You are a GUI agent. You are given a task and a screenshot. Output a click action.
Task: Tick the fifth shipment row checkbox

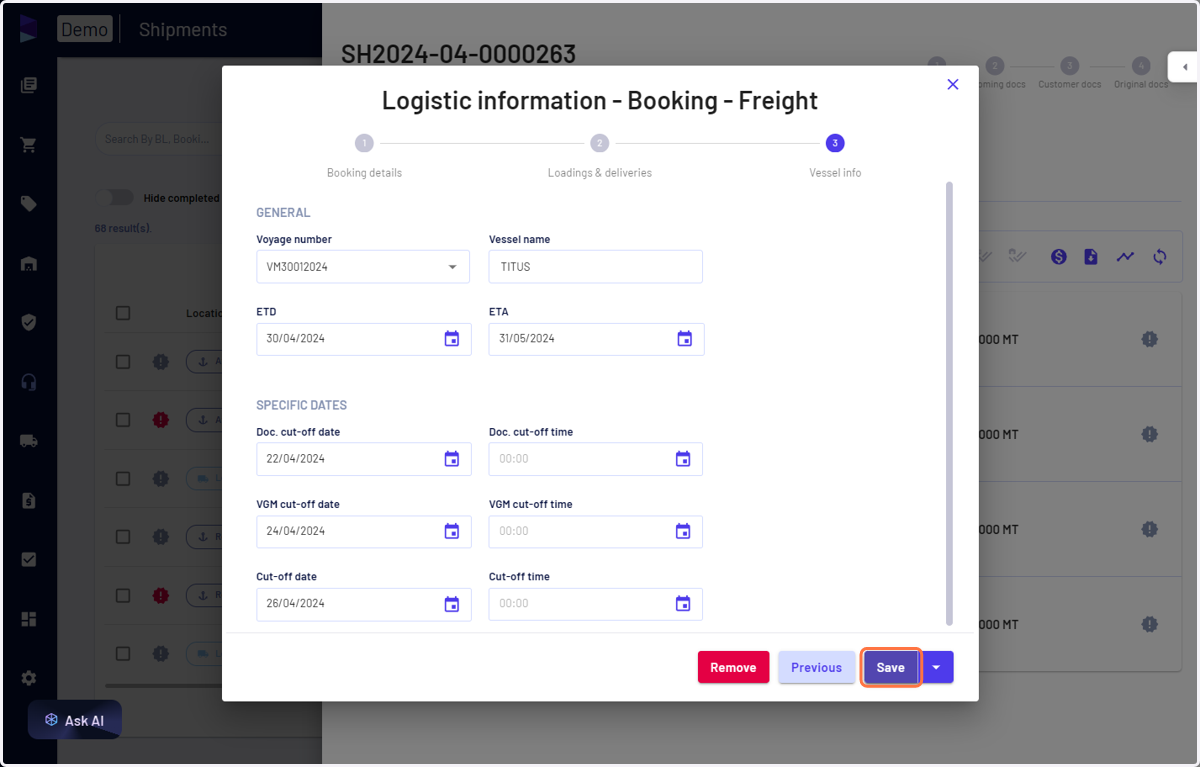123,596
